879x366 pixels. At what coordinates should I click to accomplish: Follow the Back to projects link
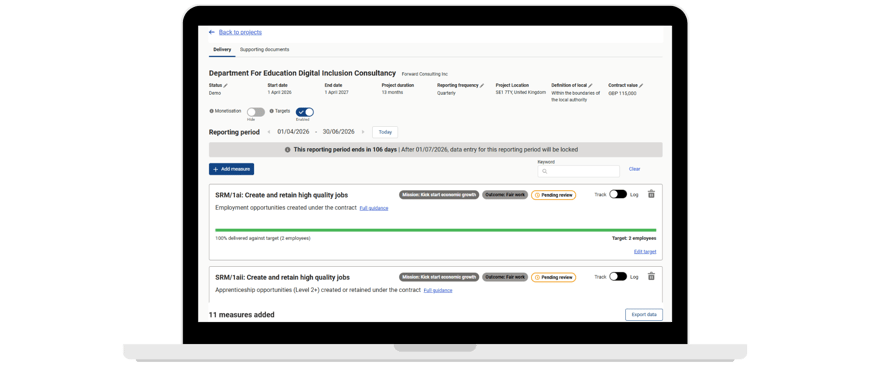240,33
